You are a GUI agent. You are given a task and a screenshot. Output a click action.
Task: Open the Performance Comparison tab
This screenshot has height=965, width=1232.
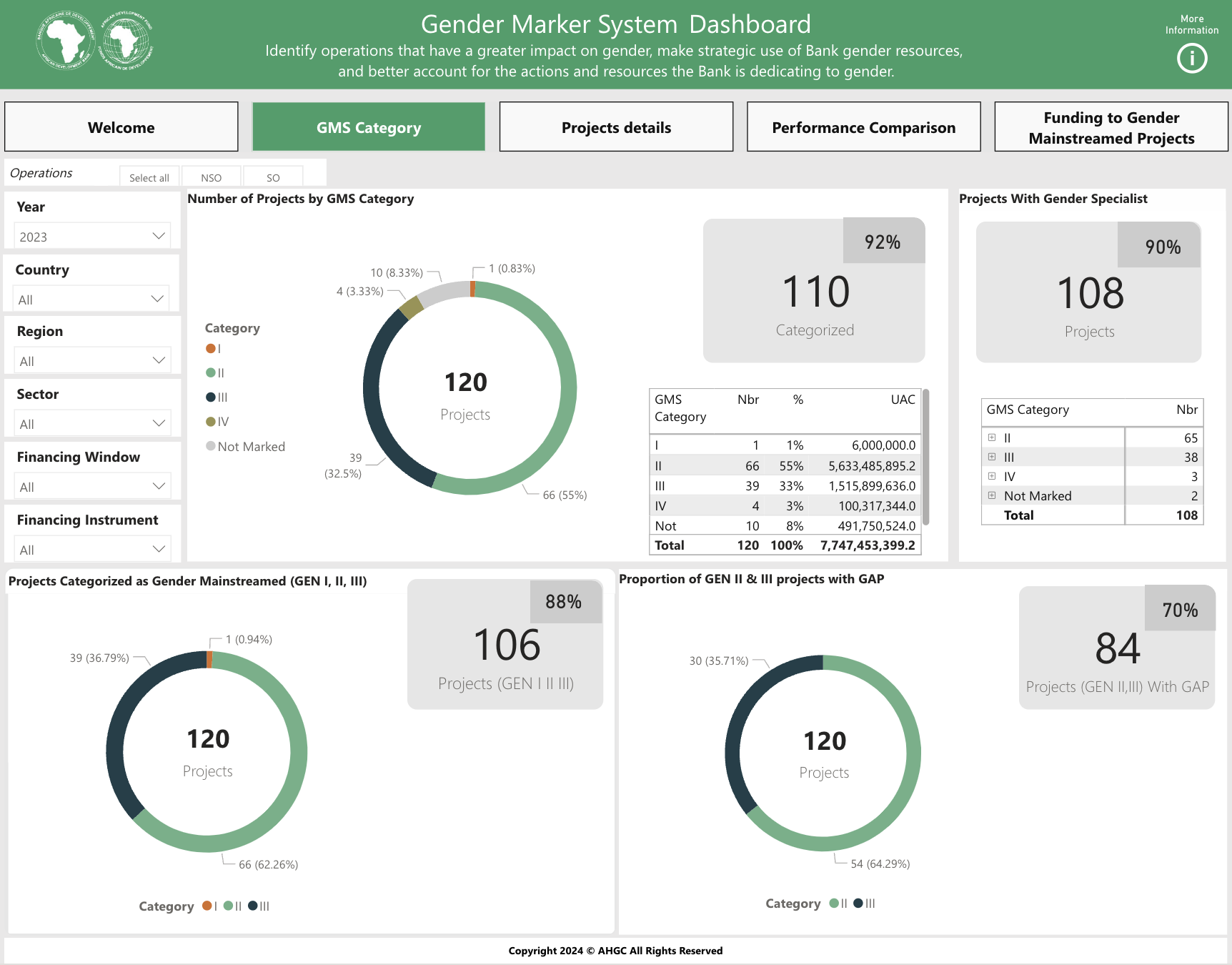click(863, 127)
